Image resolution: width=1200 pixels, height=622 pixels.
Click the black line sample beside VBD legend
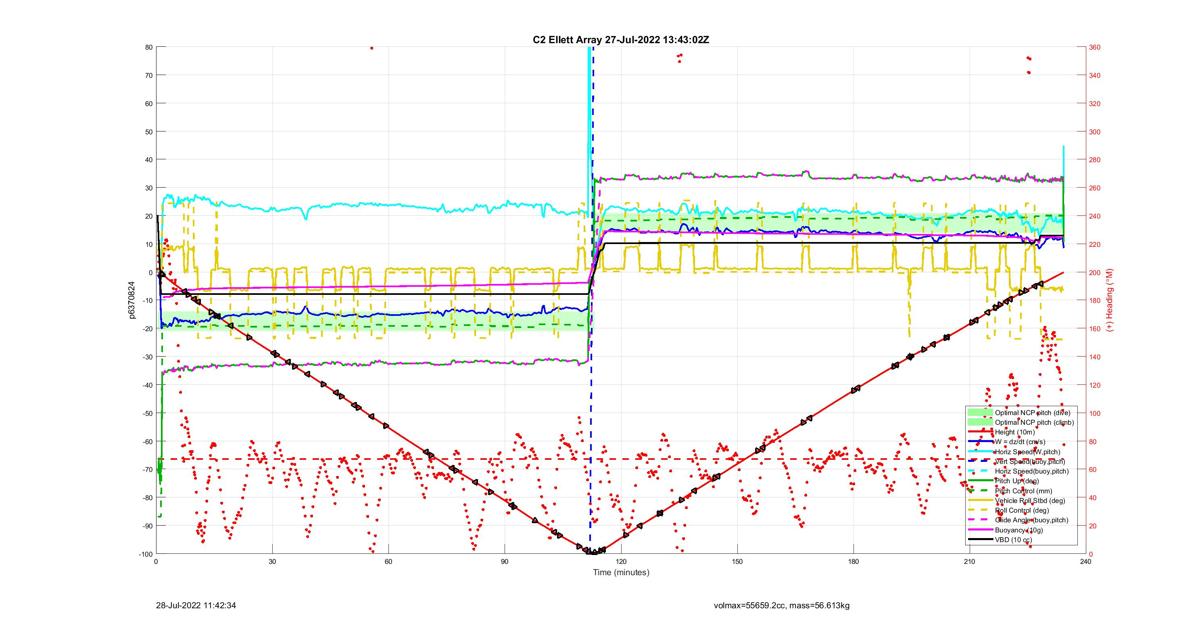(980, 539)
